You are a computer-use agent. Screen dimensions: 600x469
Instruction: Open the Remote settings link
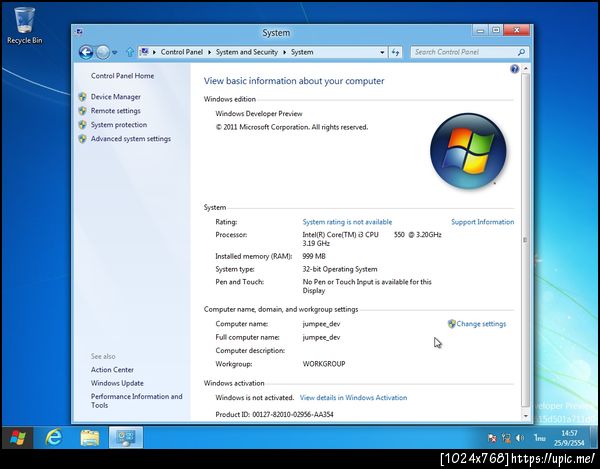click(116, 111)
